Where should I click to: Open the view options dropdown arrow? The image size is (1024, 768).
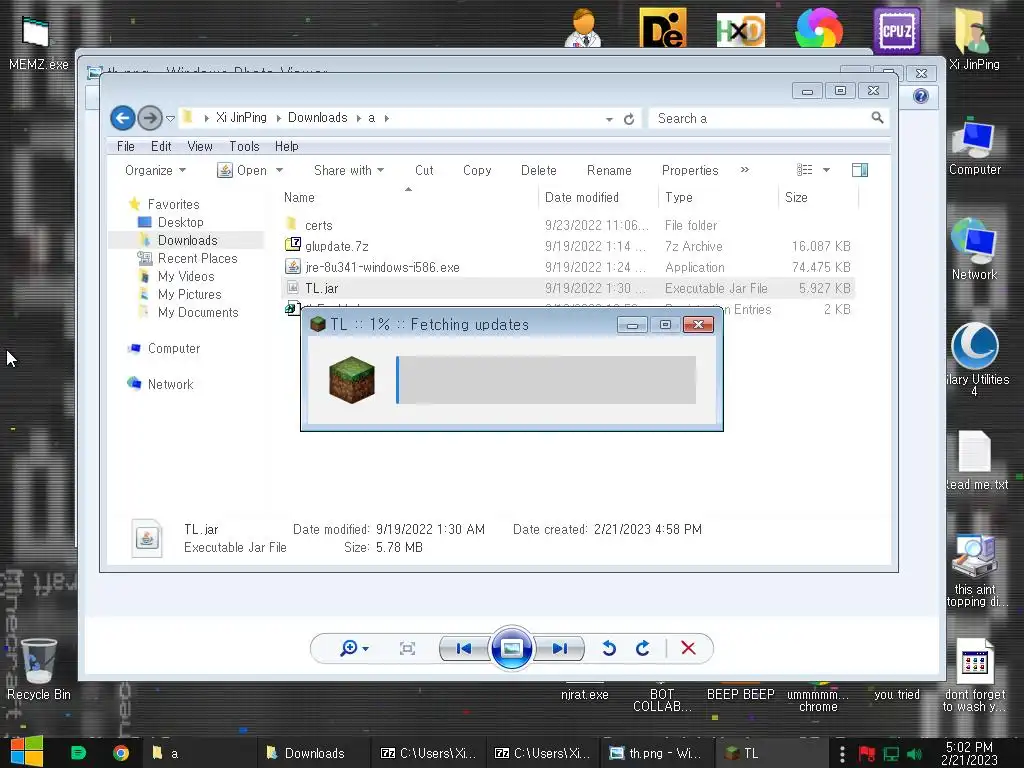click(826, 170)
